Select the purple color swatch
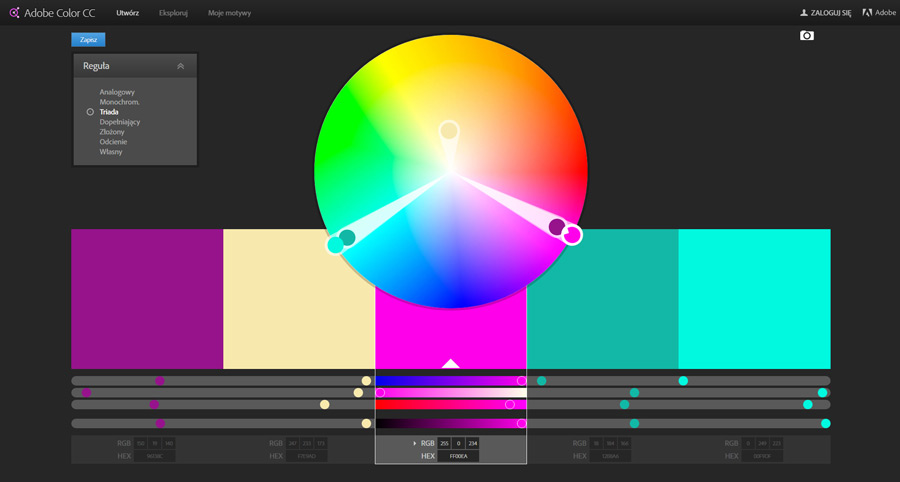The width and height of the screenshot is (900, 482). [x=147, y=299]
